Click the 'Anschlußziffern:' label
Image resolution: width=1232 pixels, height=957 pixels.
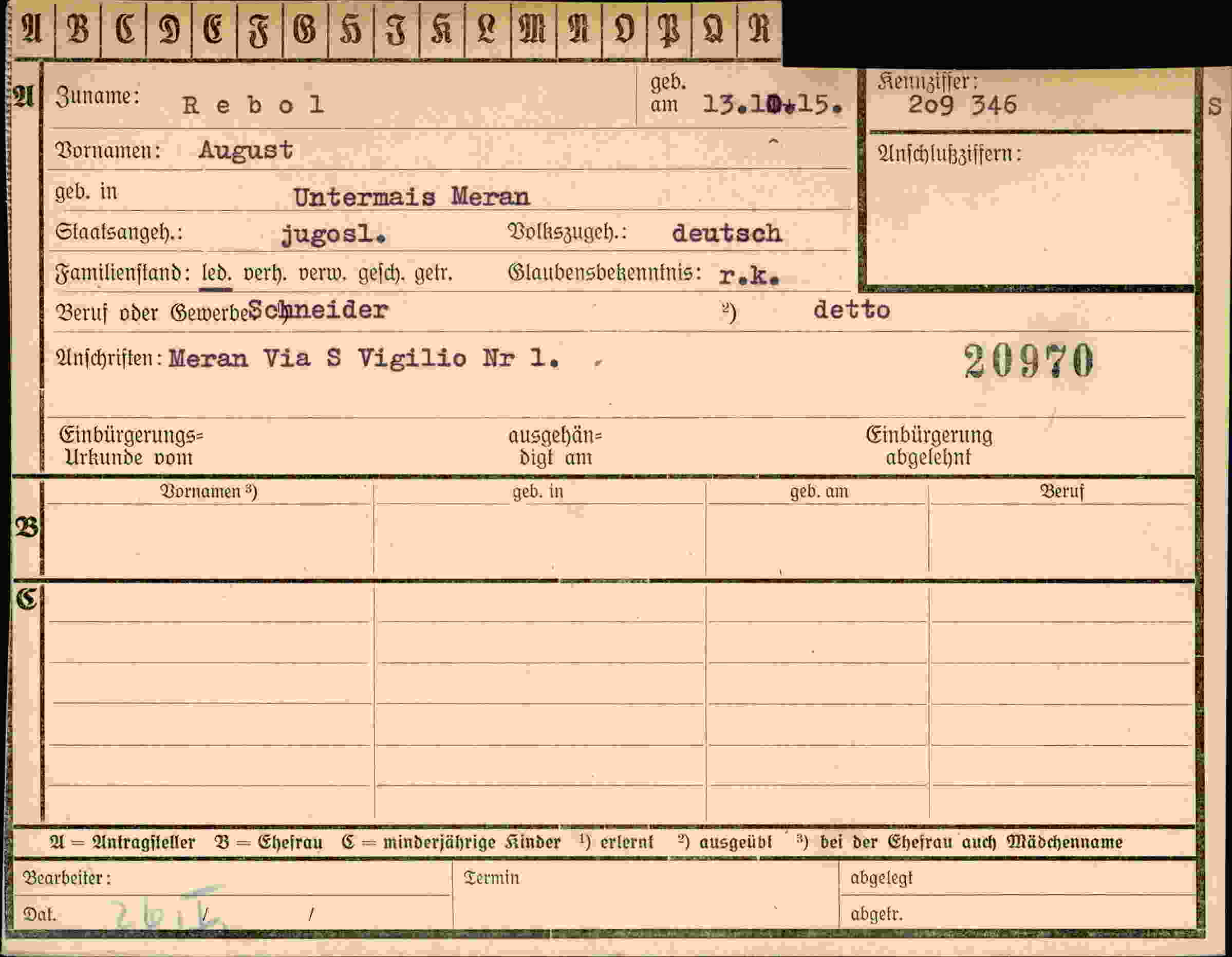coord(949,154)
